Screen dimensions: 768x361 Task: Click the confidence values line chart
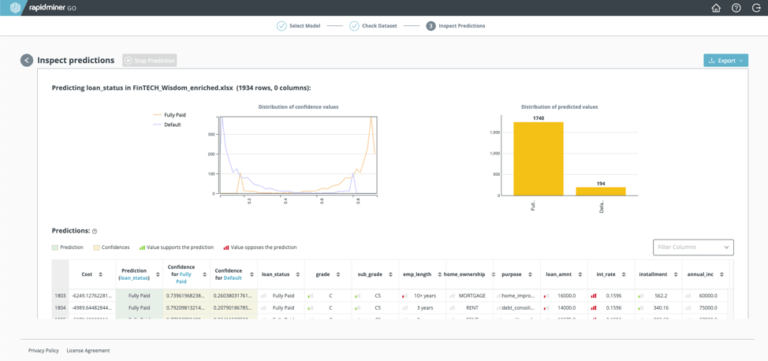coord(298,155)
